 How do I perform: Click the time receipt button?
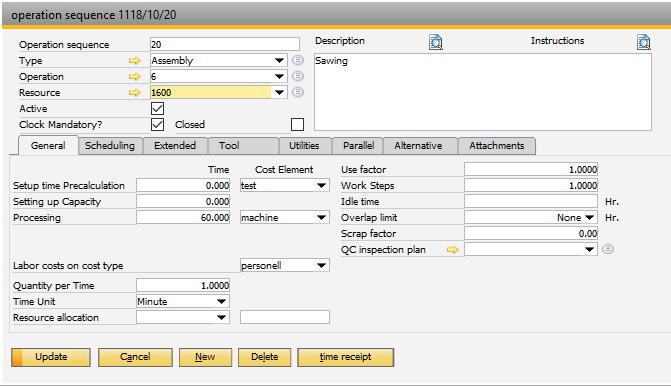click(x=345, y=357)
